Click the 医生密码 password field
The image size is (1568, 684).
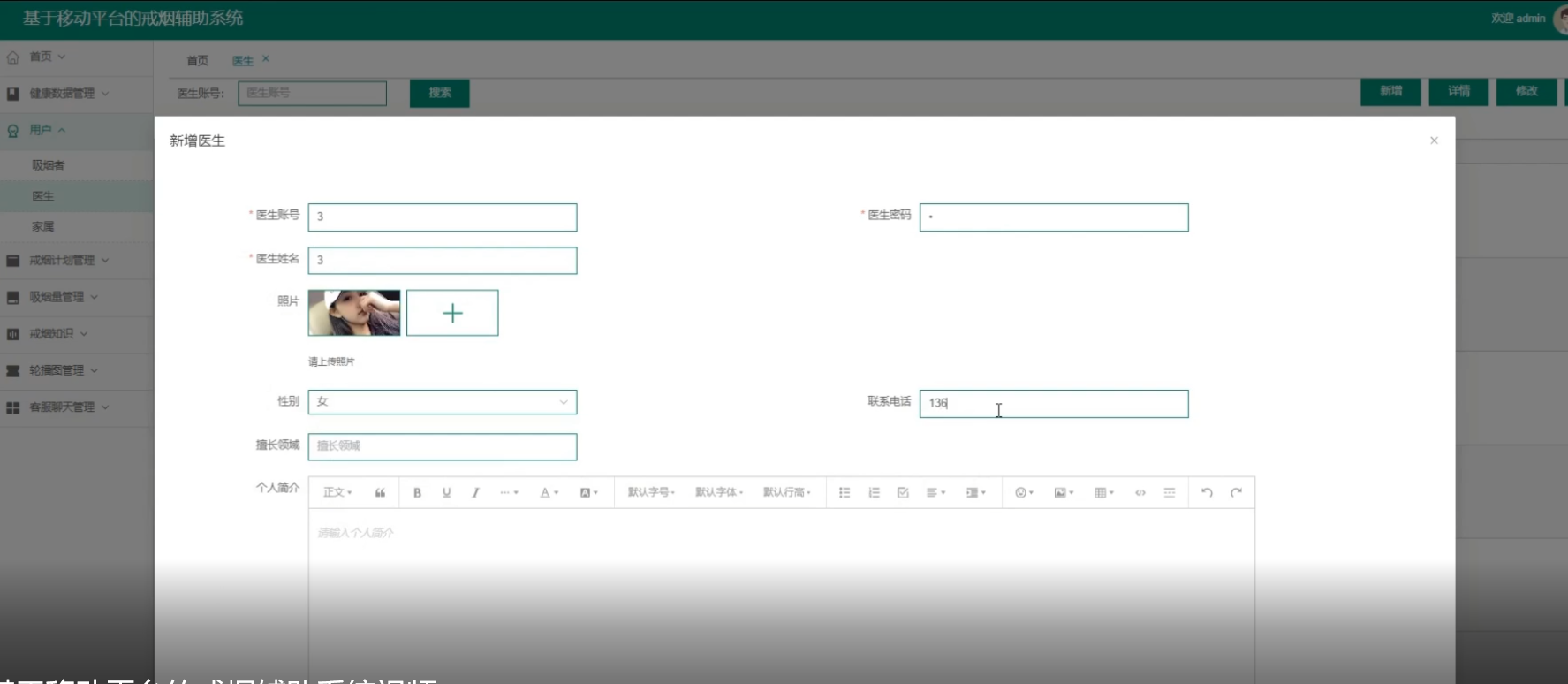pos(1054,217)
